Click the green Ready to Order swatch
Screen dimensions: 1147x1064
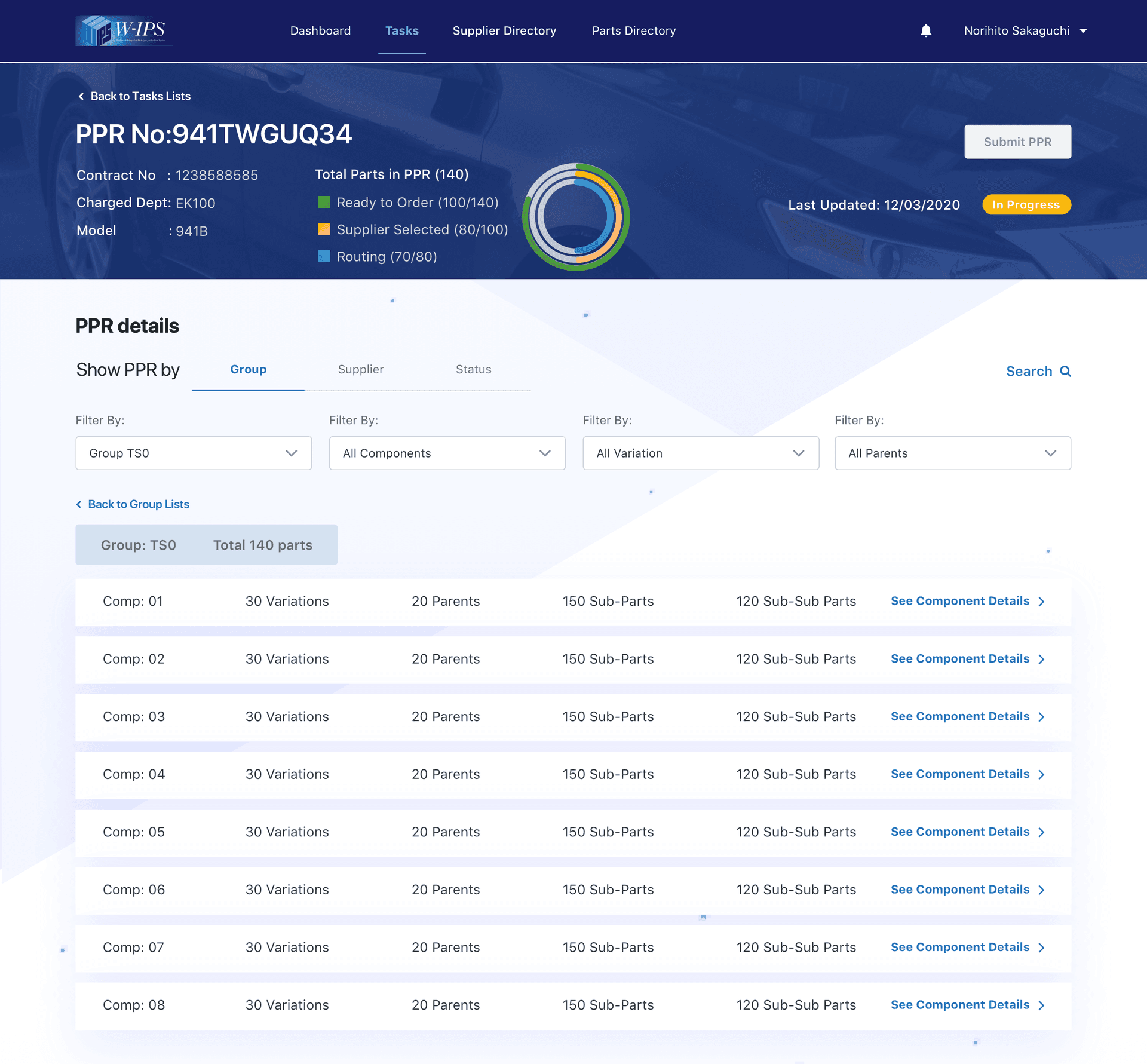[x=324, y=202]
